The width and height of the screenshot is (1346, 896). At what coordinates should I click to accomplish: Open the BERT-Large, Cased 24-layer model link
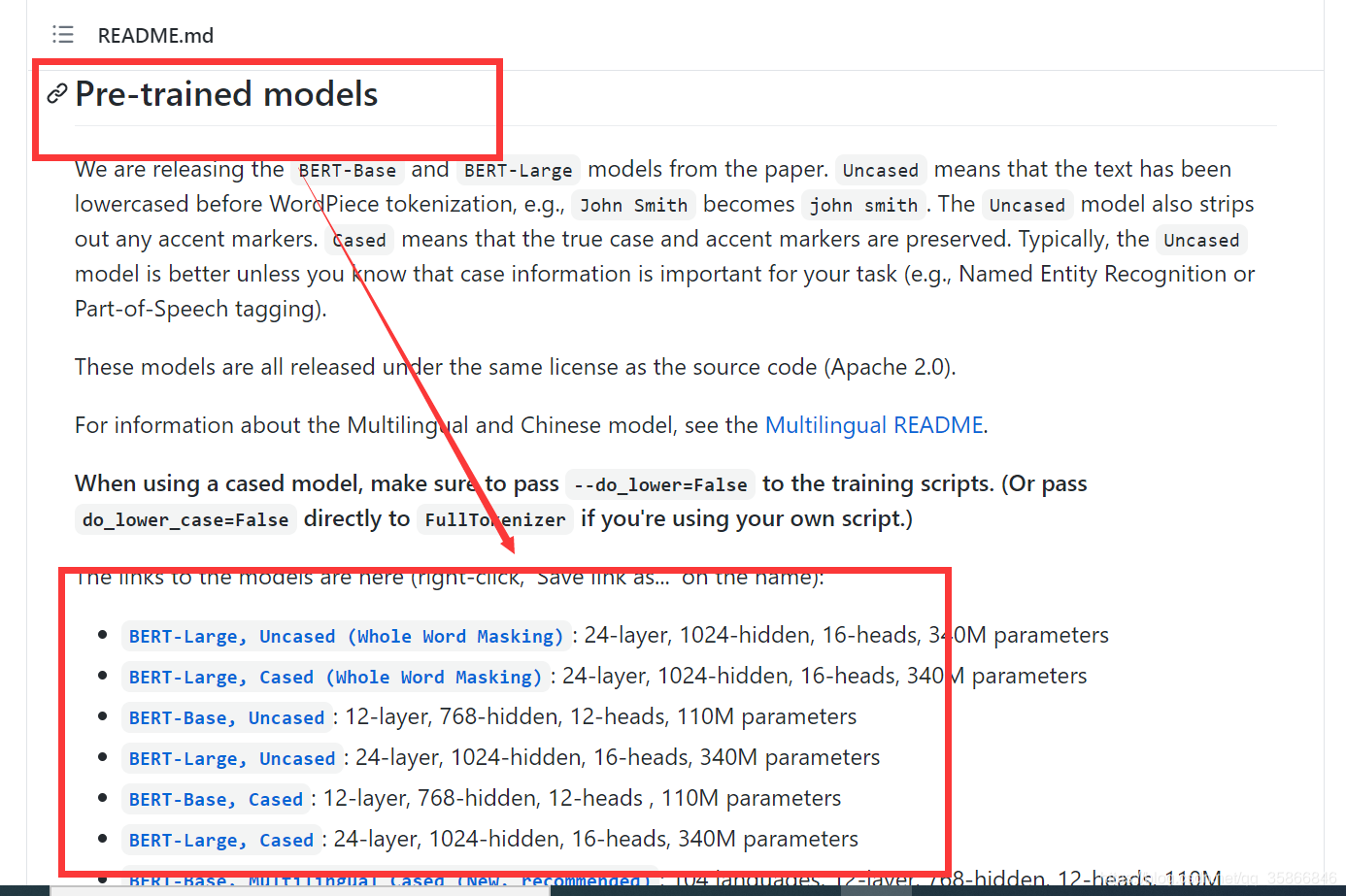(x=221, y=840)
